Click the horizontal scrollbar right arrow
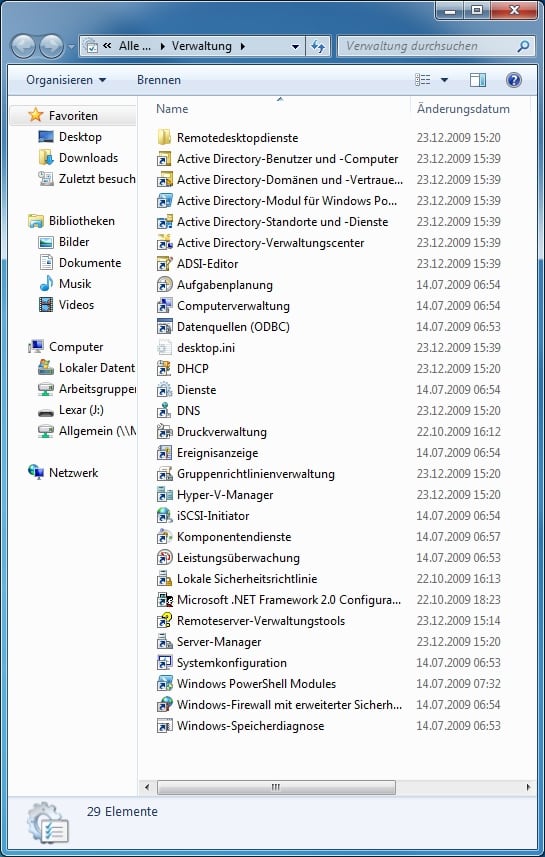Viewport: 545px width, 857px height. [x=528, y=788]
